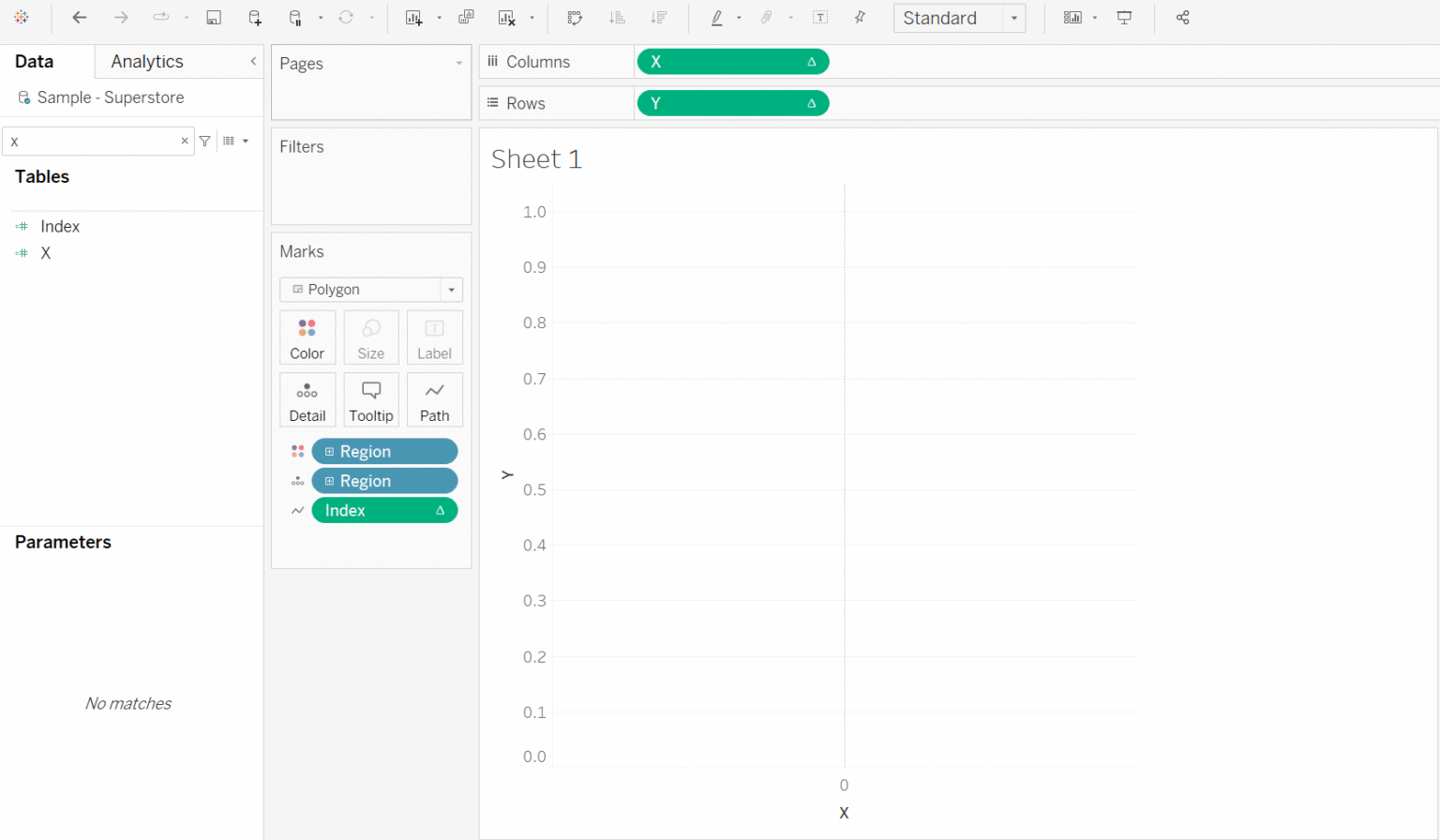Toggle the Show Mark Labels icon
The image size is (1440, 840).
tap(820, 18)
